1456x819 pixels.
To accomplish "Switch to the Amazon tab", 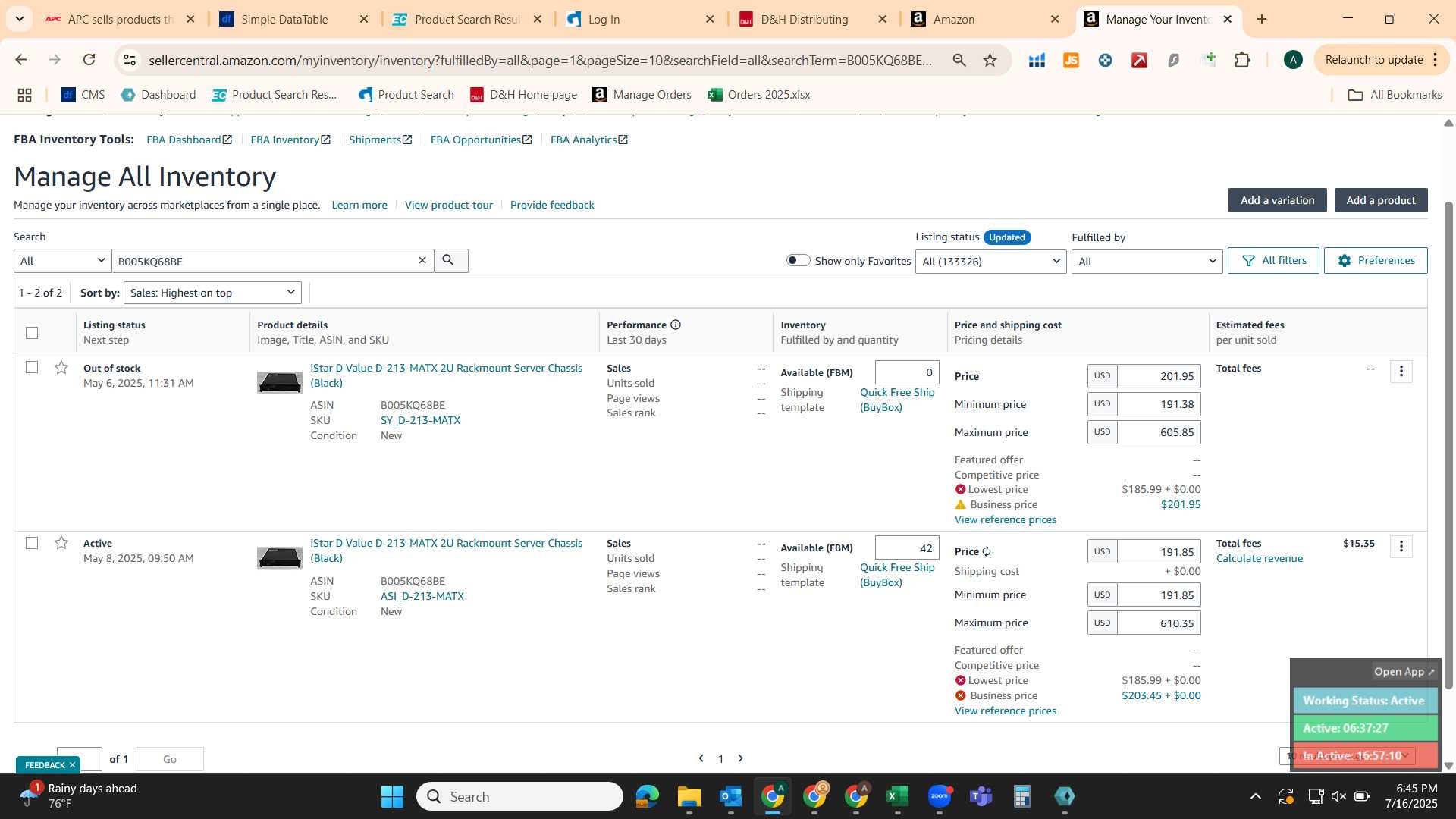I will pyautogui.click(x=984, y=19).
